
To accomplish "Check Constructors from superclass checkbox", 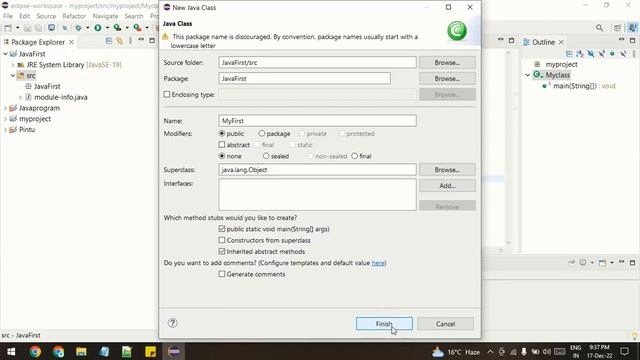I will [222, 240].
